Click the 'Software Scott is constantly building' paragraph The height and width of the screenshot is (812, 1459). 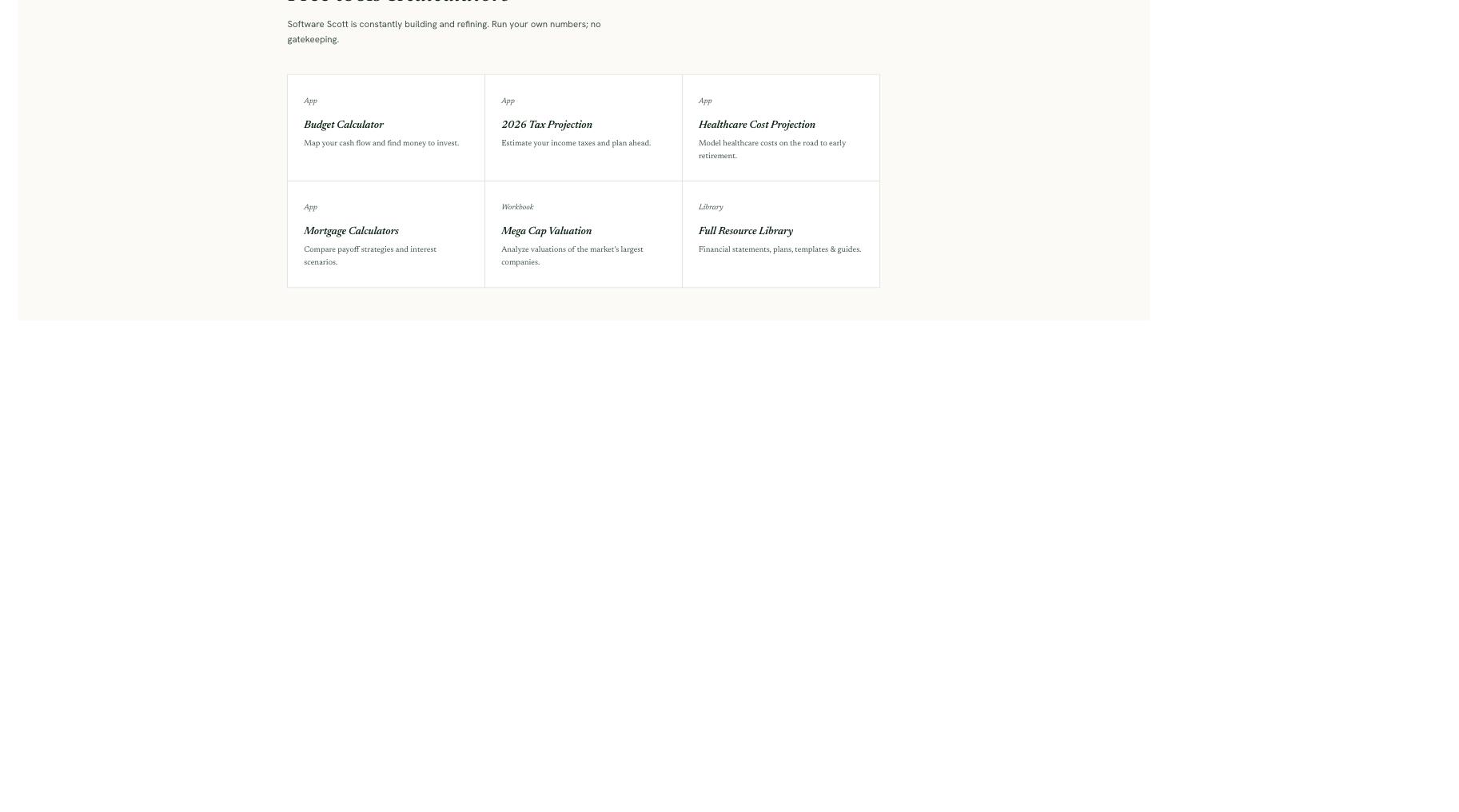click(444, 32)
